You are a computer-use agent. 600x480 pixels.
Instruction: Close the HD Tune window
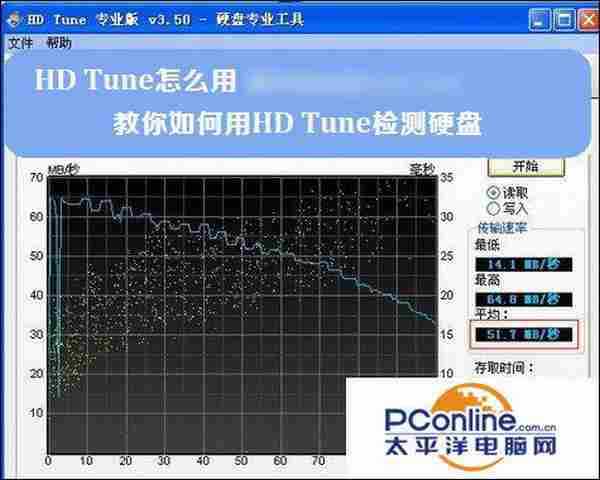coord(589,19)
